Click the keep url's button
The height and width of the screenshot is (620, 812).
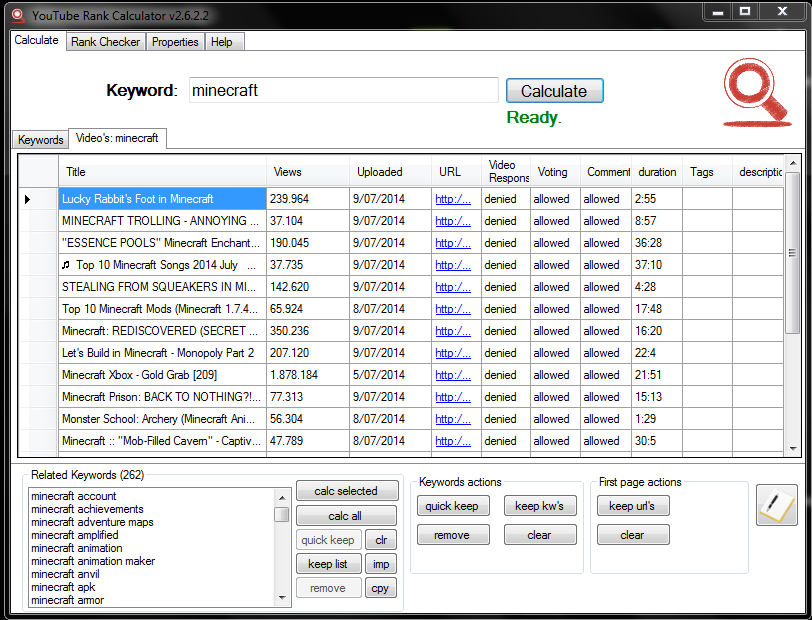[x=633, y=506]
